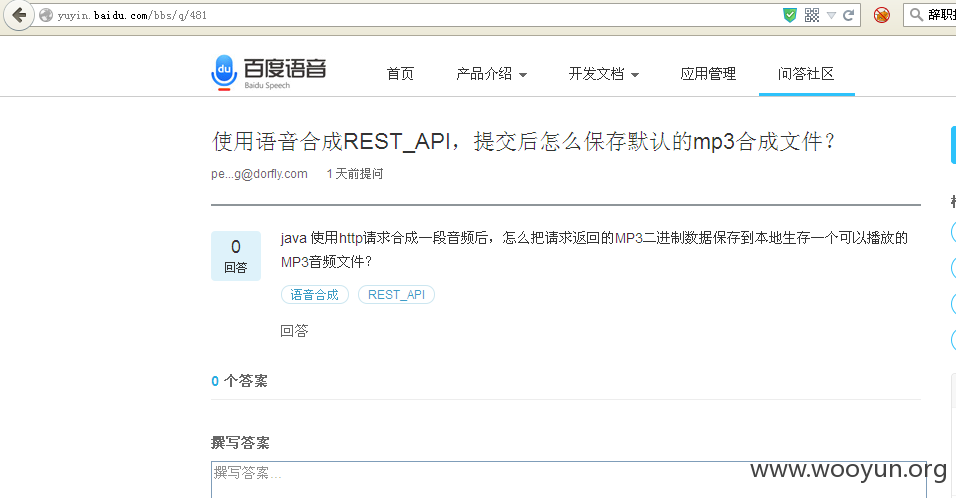Open the QR code icon in address bar
Image resolution: width=956 pixels, height=498 pixels.
812,15
